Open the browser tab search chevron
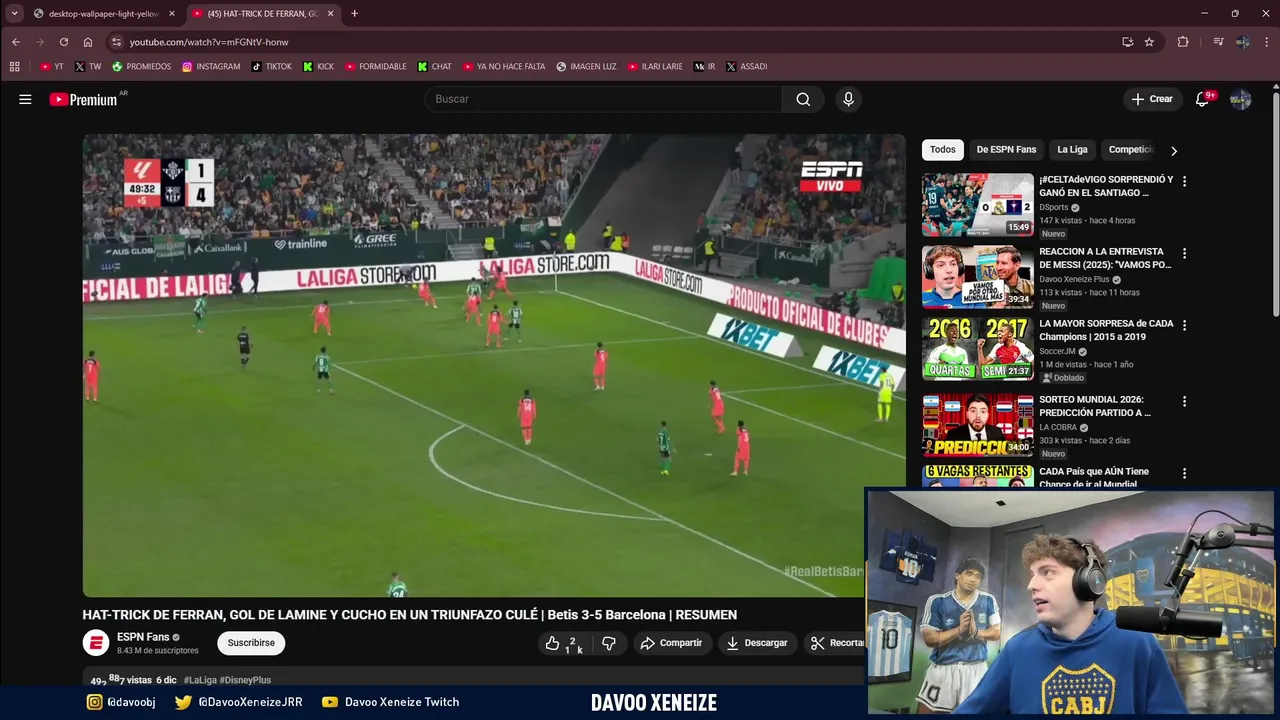This screenshot has height=720, width=1280. pyautogui.click(x=14, y=13)
